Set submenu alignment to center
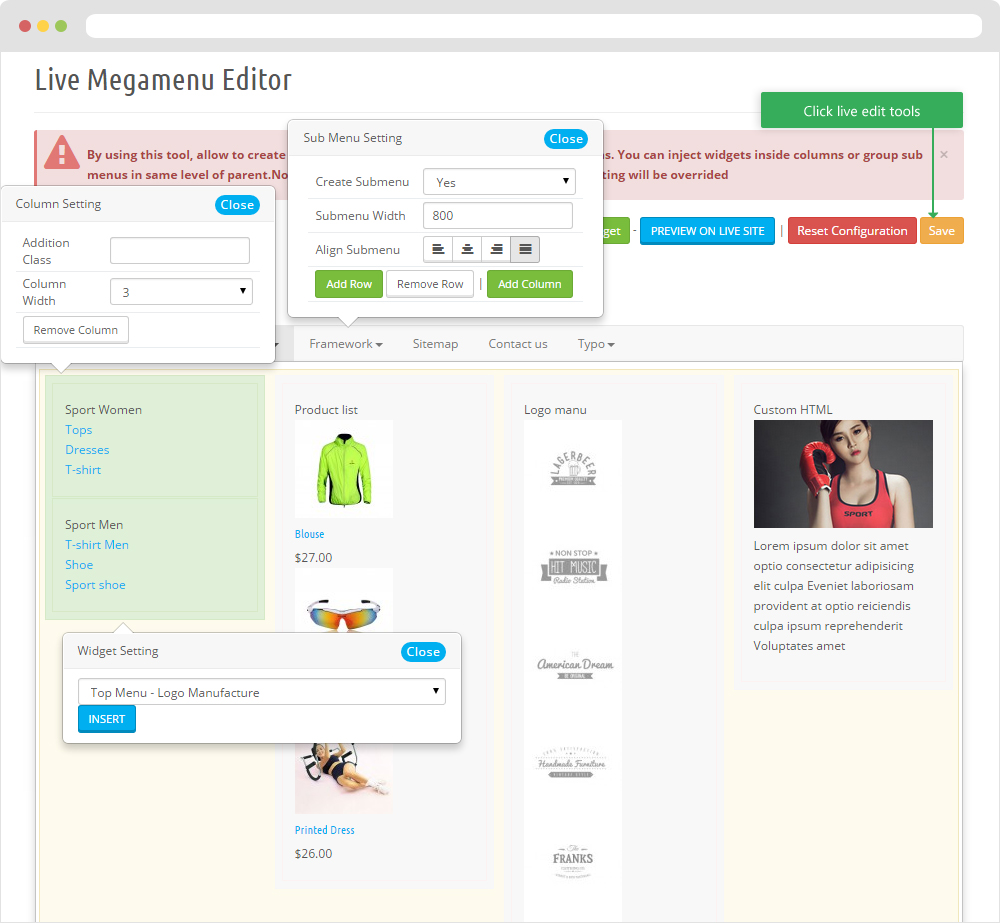 pos(467,249)
